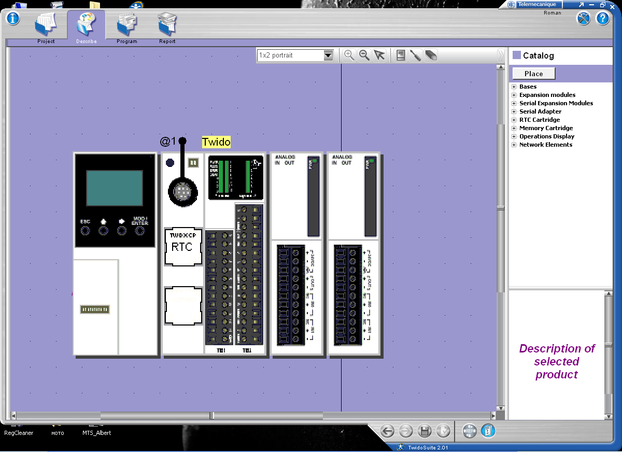Expand the Memory Cartridge node
The height and width of the screenshot is (452, 622).
click(514, 128)
